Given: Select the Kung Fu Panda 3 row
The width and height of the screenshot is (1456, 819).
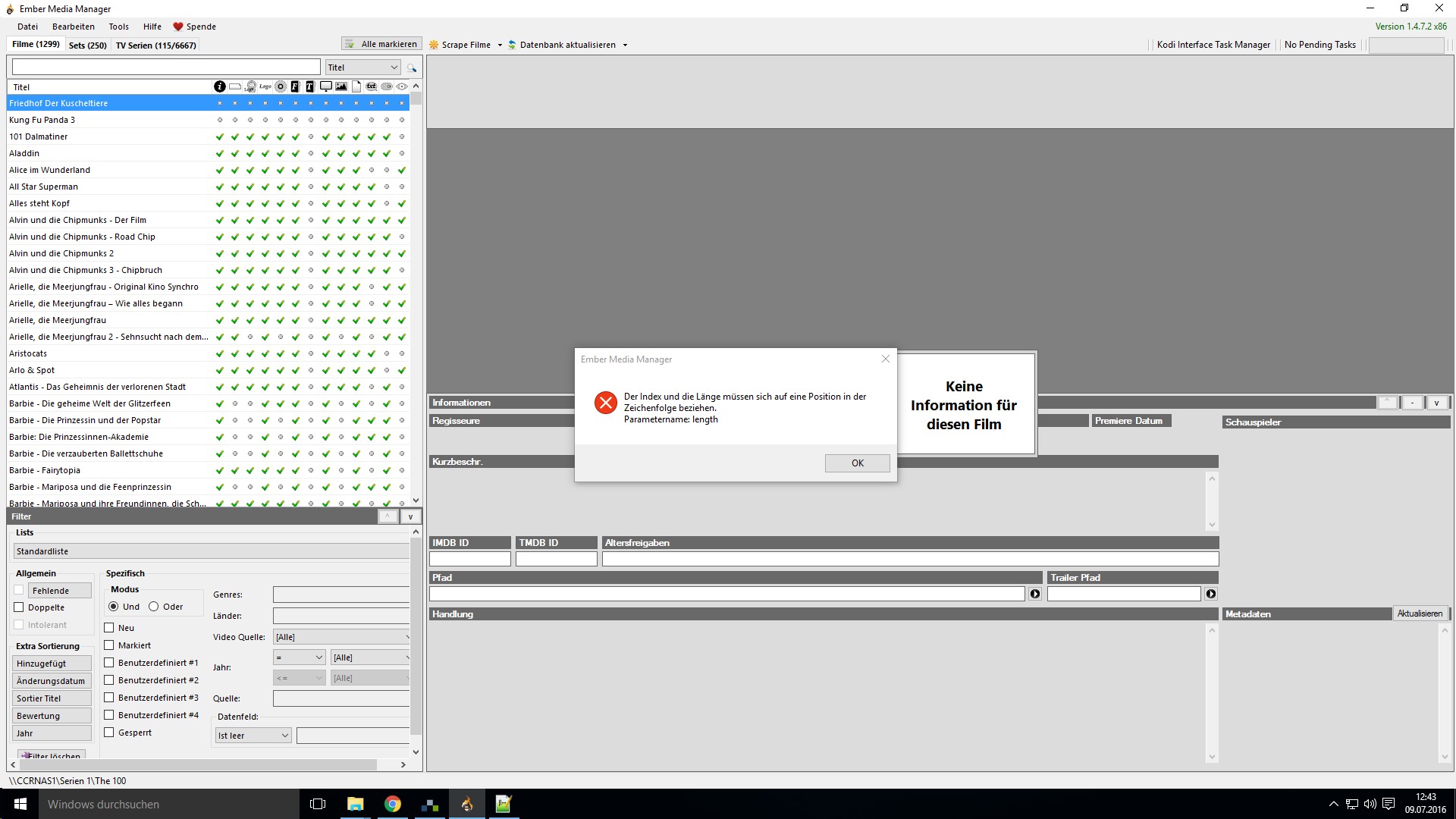Looking at the screenshot, I should click(209, 120).
